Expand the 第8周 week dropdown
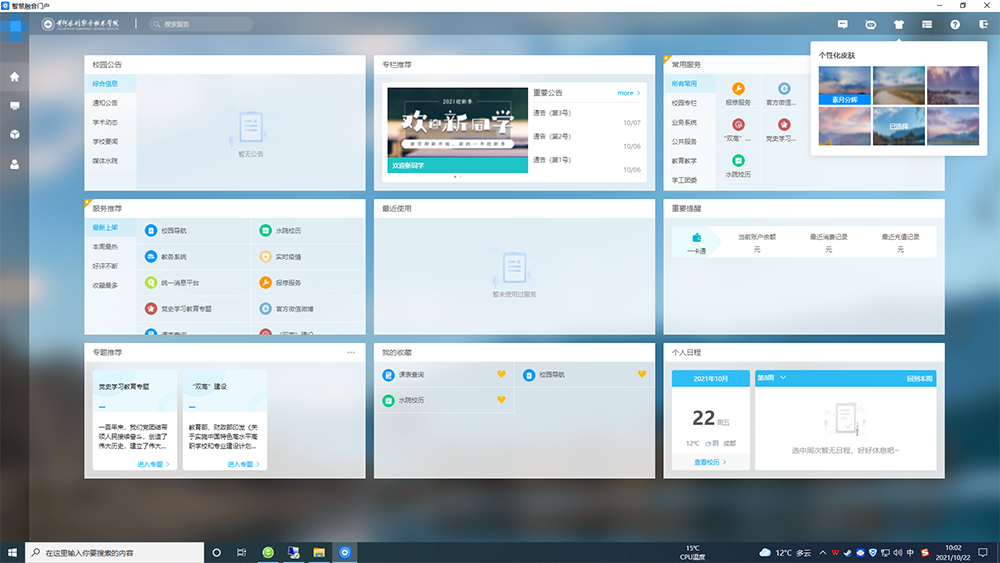The height and width of the screenshot is (563, 1000). coord(771,378)
